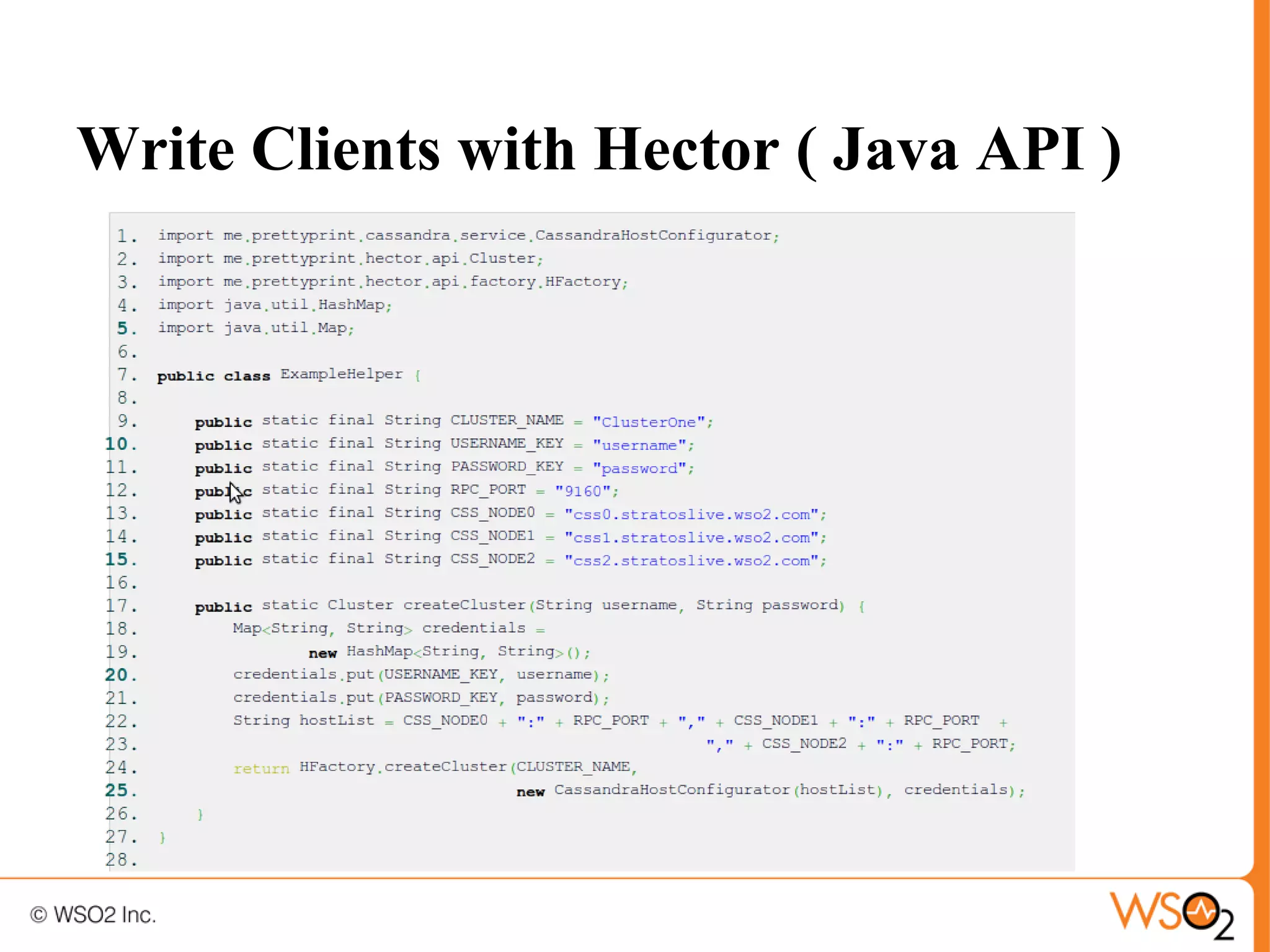
Task: Click the '© WSO2 Inc.' footer text
Action: coord(93,915)
